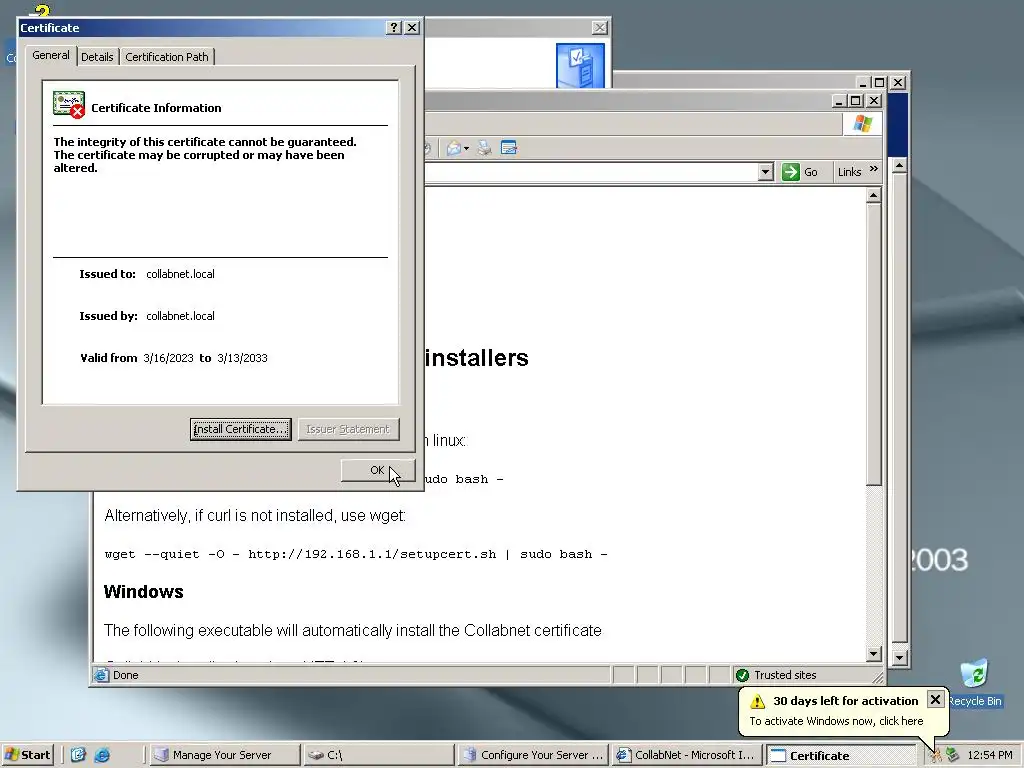The image size is (1024, 768).
Task: Click the page text about curl and wget
Action: click(255, 516)
